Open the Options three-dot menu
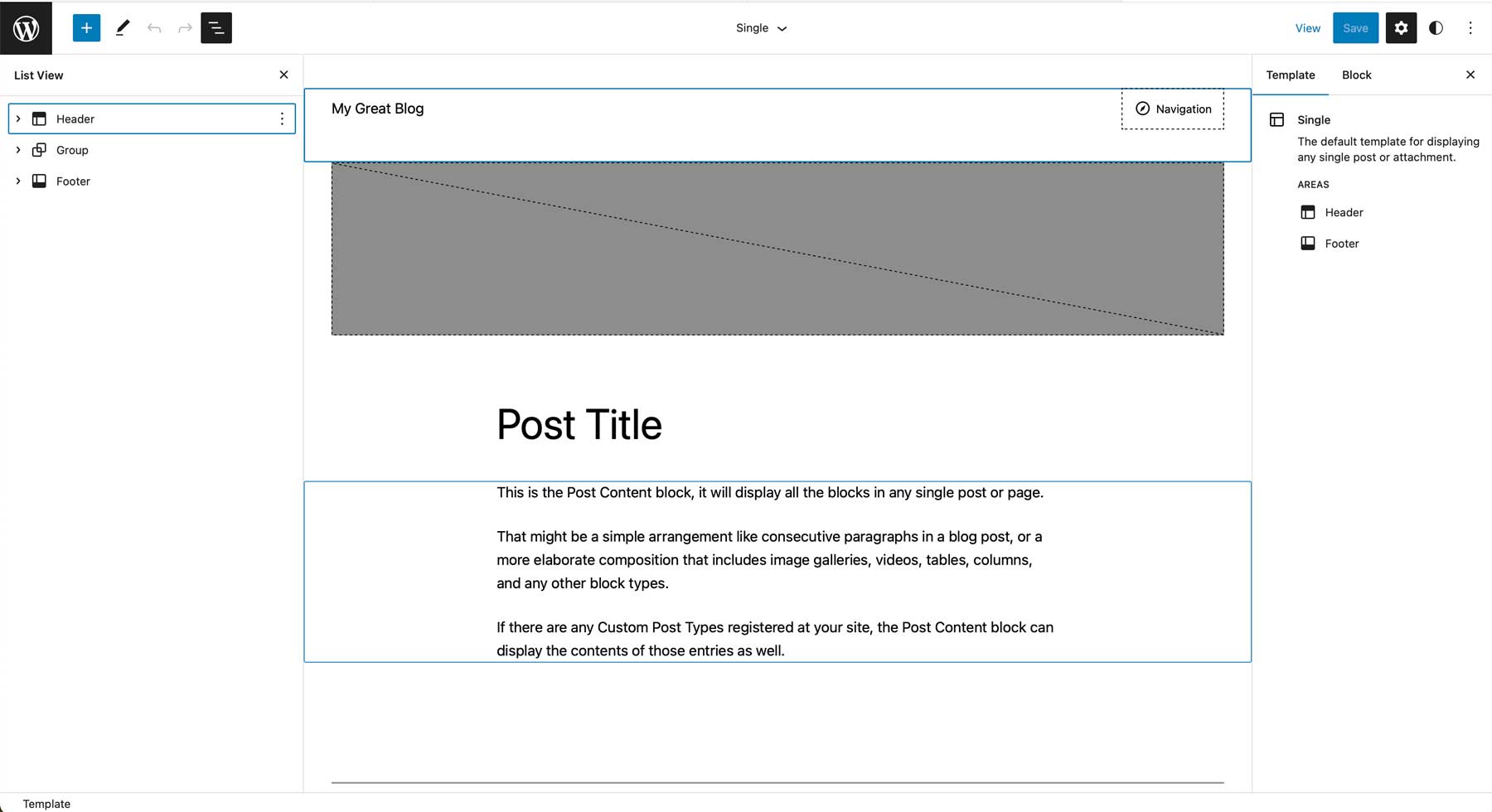Image resolution: width=1492 pixels, height=812 pixels. 1470,27
